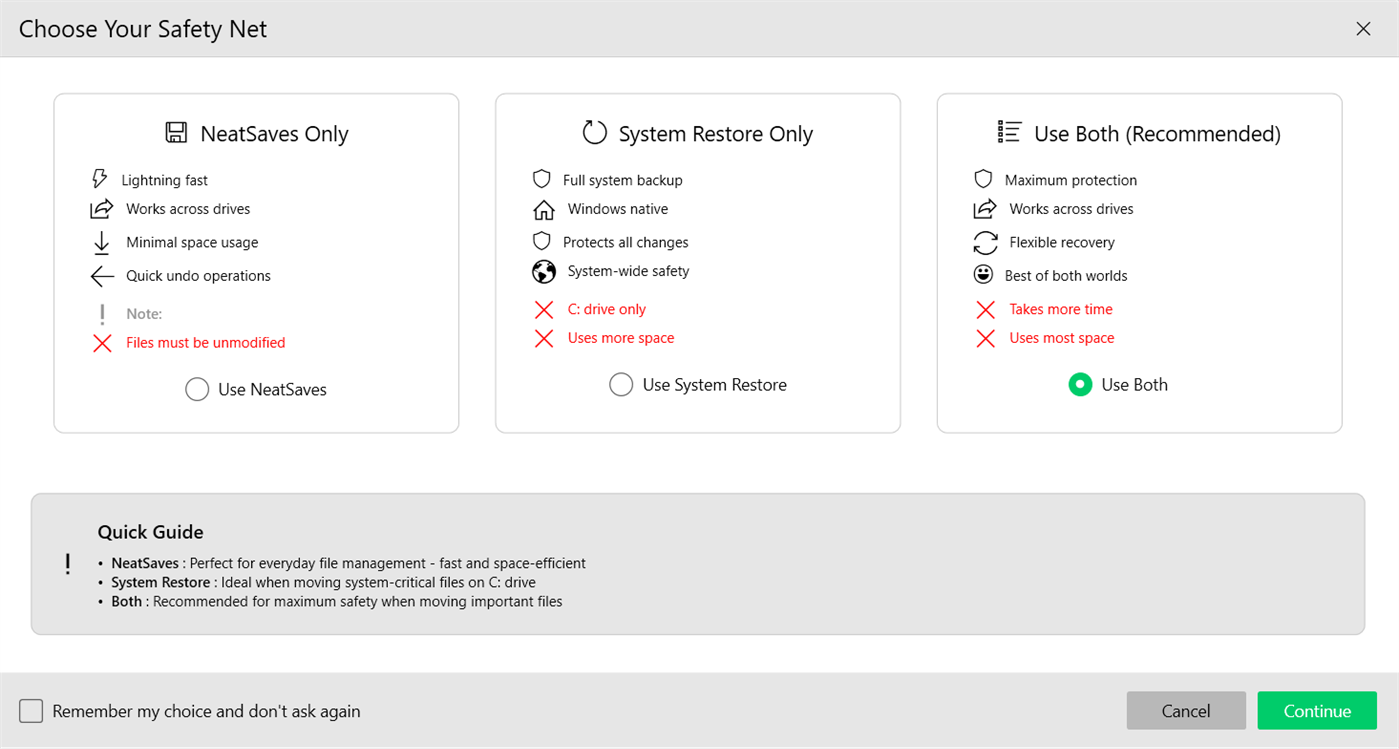Close the Choose Your Safety Net dialog
The image size is (1399, 749).
[x=1363, y=28]
